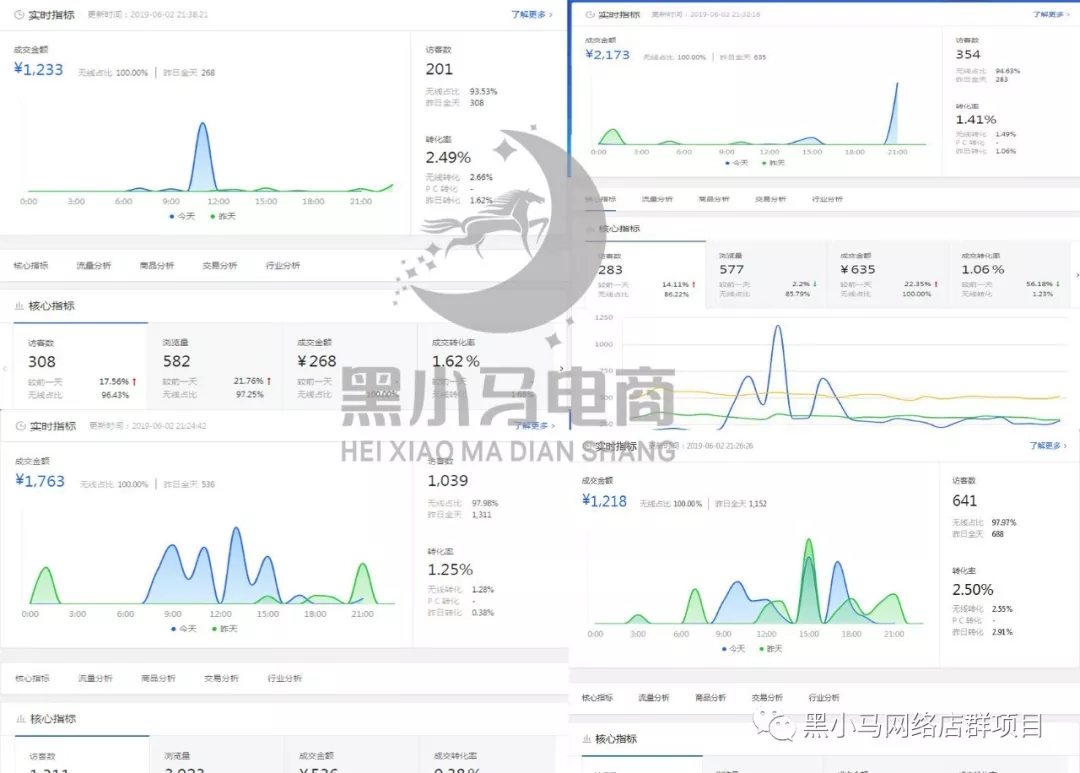Open 流量分析 tab in the ¥1,218 dashboard

click(654, 698)
